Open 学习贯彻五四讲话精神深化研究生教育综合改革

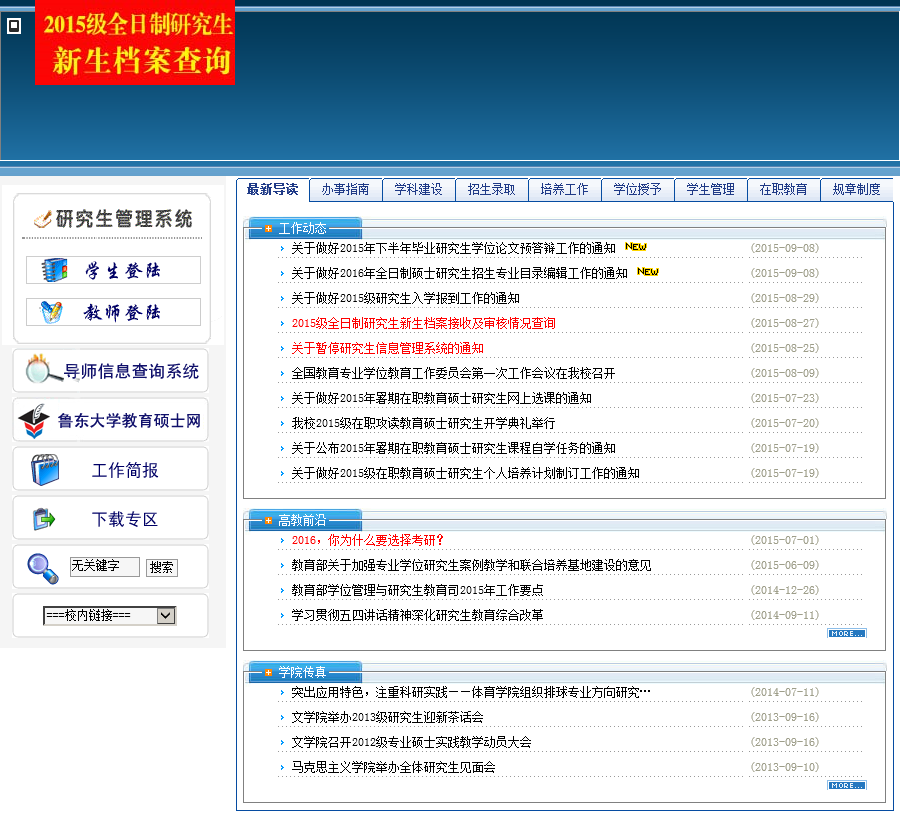click(x=417, y=615)
